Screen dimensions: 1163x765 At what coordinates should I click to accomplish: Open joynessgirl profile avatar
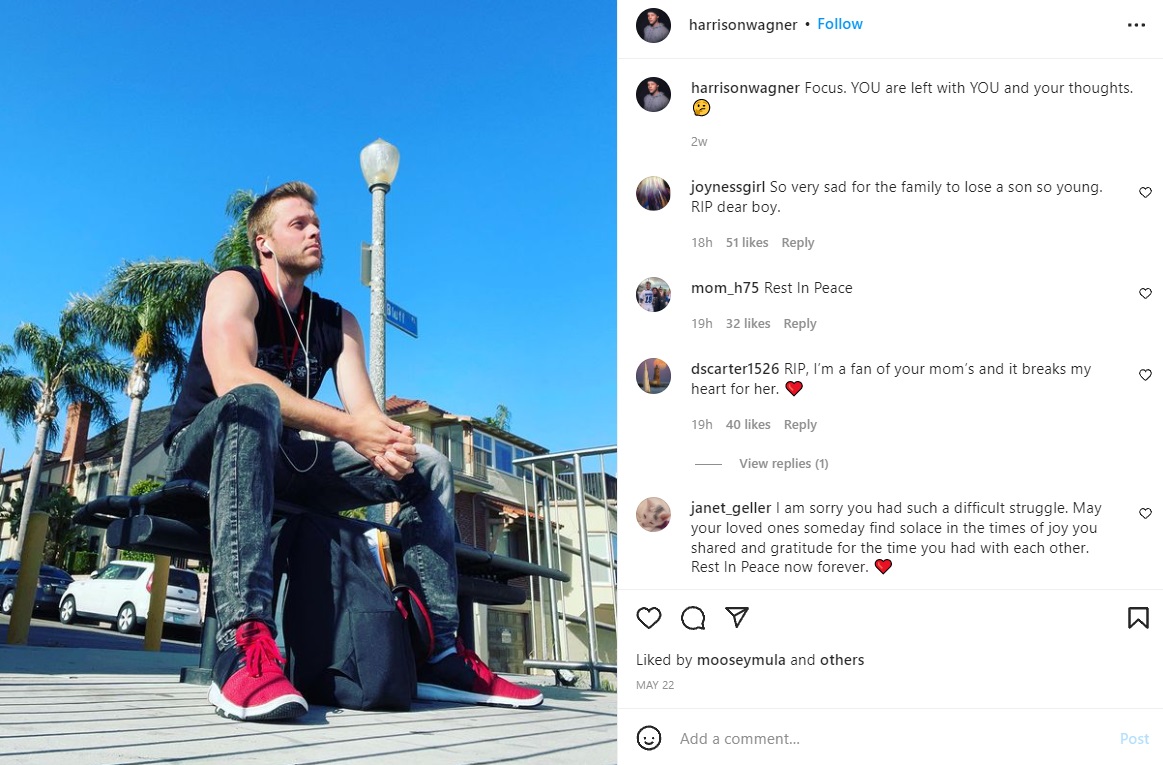[x=653, y=194]
